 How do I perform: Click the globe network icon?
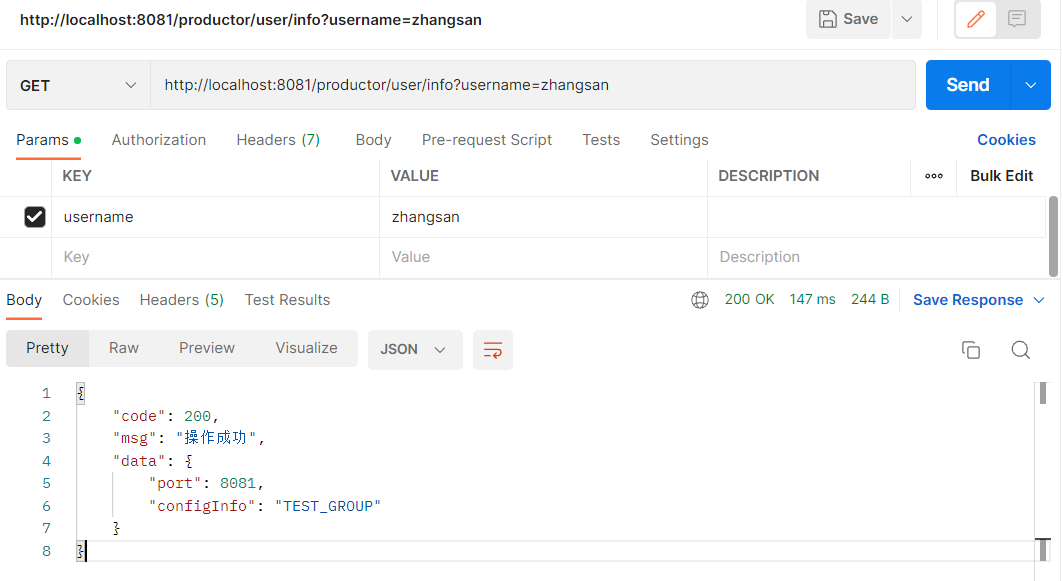pos(700,300)
